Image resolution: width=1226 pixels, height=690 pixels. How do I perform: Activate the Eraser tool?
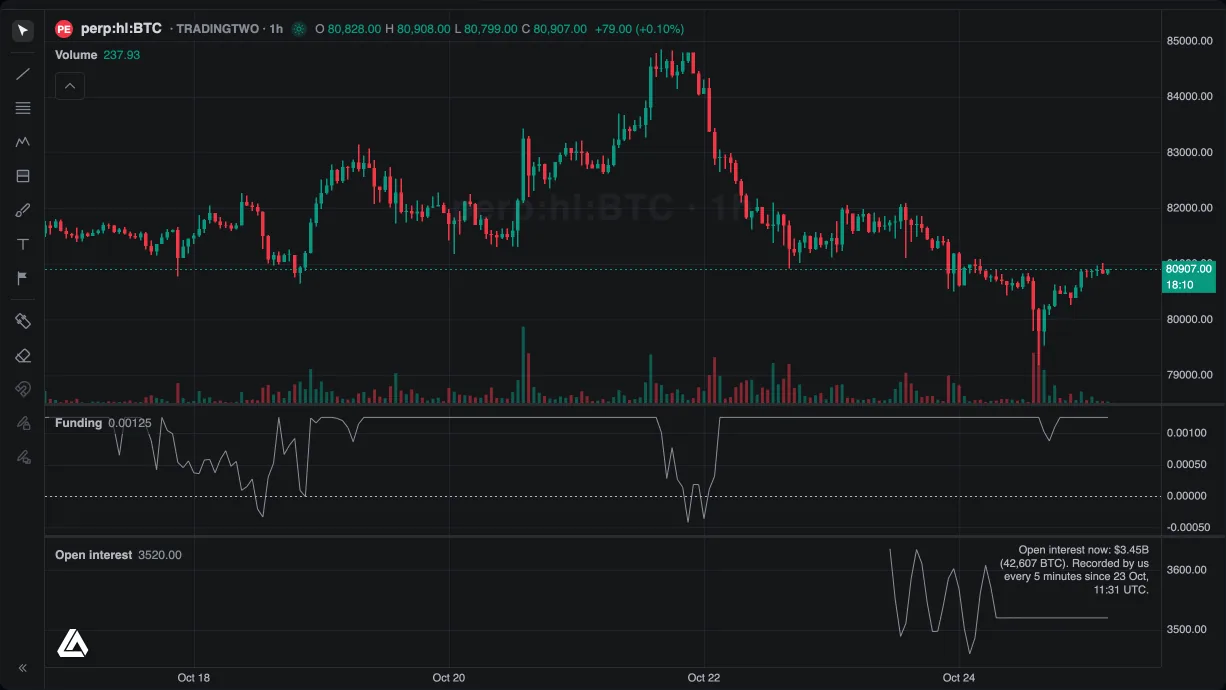[x=23, y=355]
